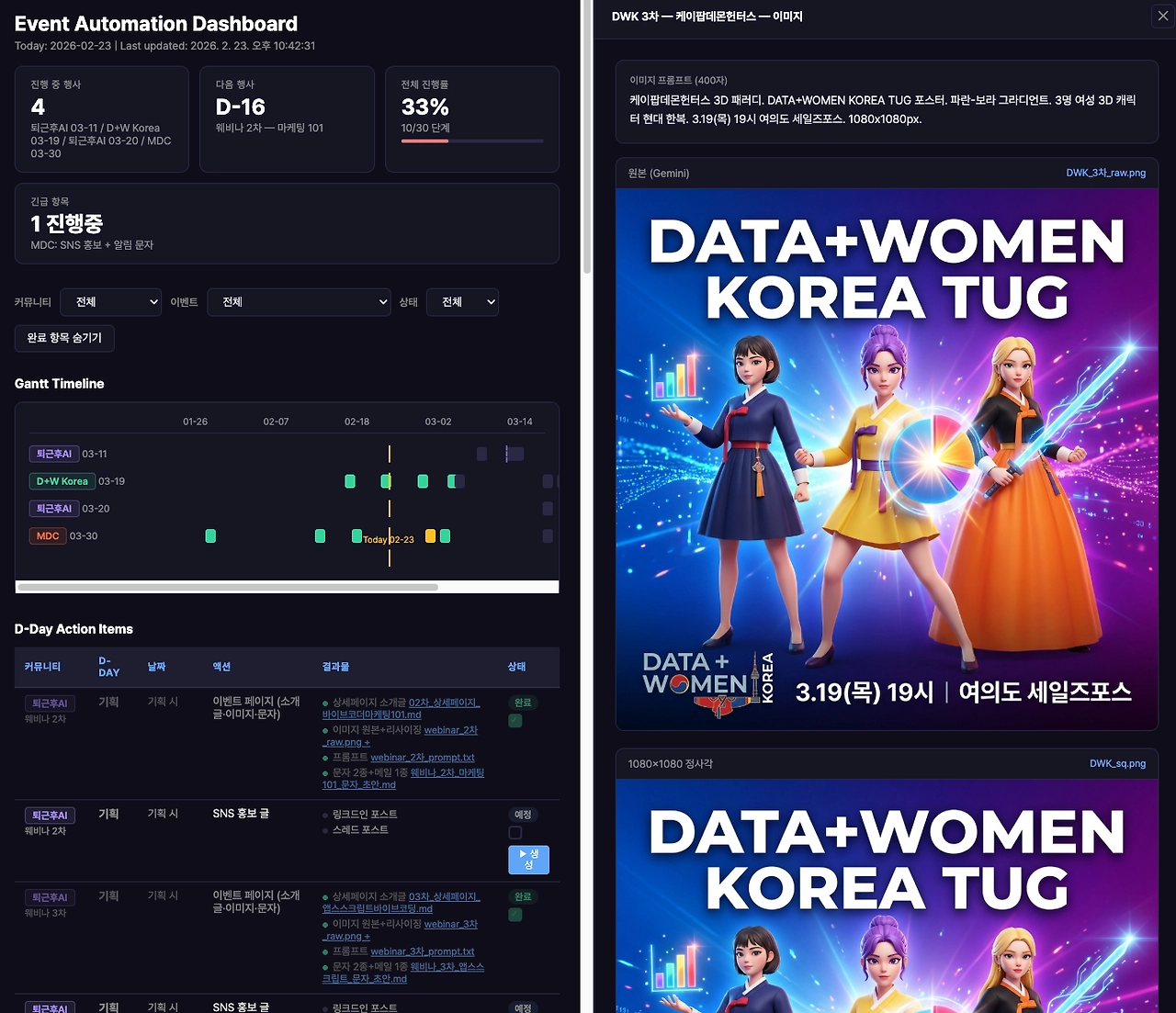The width and height of the screenshot is (1176, 1013).
Task: Check the SNS 홍보 글 checkbox for 웨비나 2차
Action: [515, 833]
